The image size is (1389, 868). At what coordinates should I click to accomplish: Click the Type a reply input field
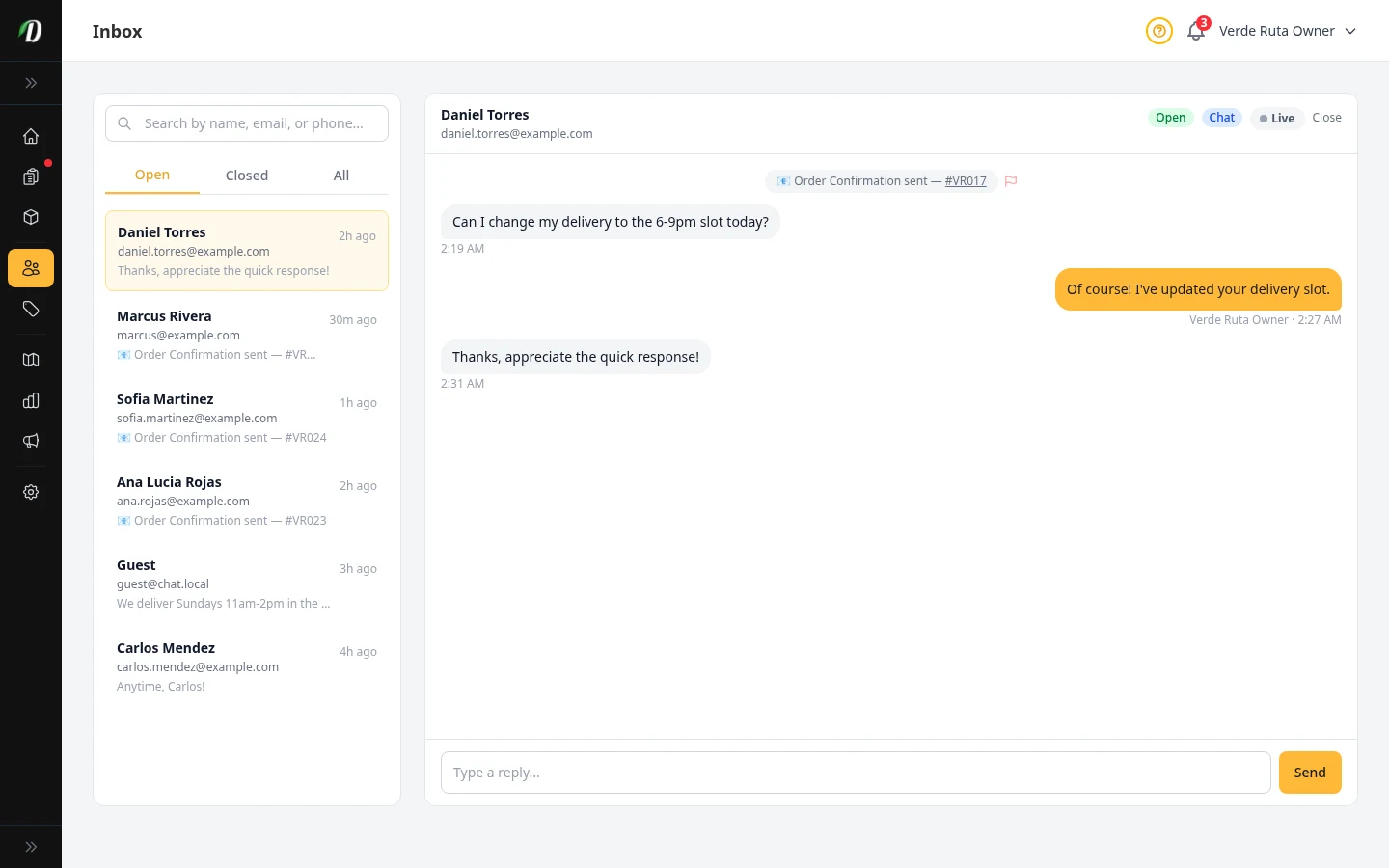[x=856, y=773]
